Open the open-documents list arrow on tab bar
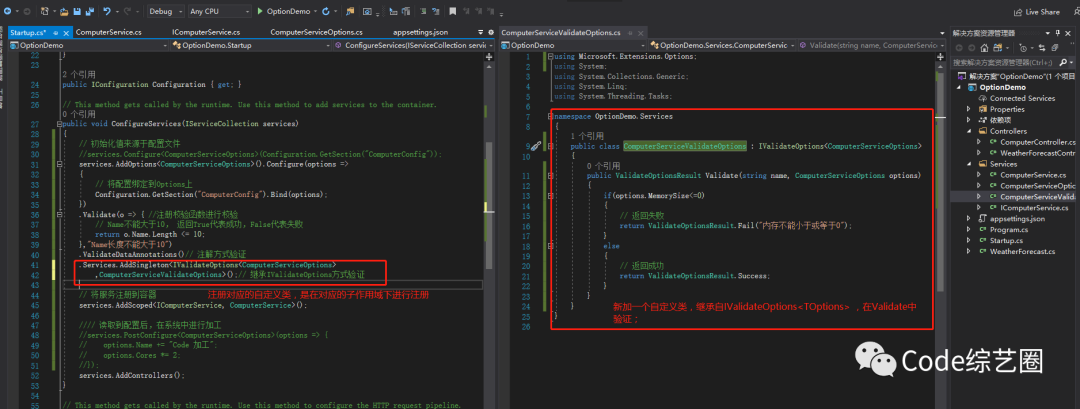 point(479,32)
